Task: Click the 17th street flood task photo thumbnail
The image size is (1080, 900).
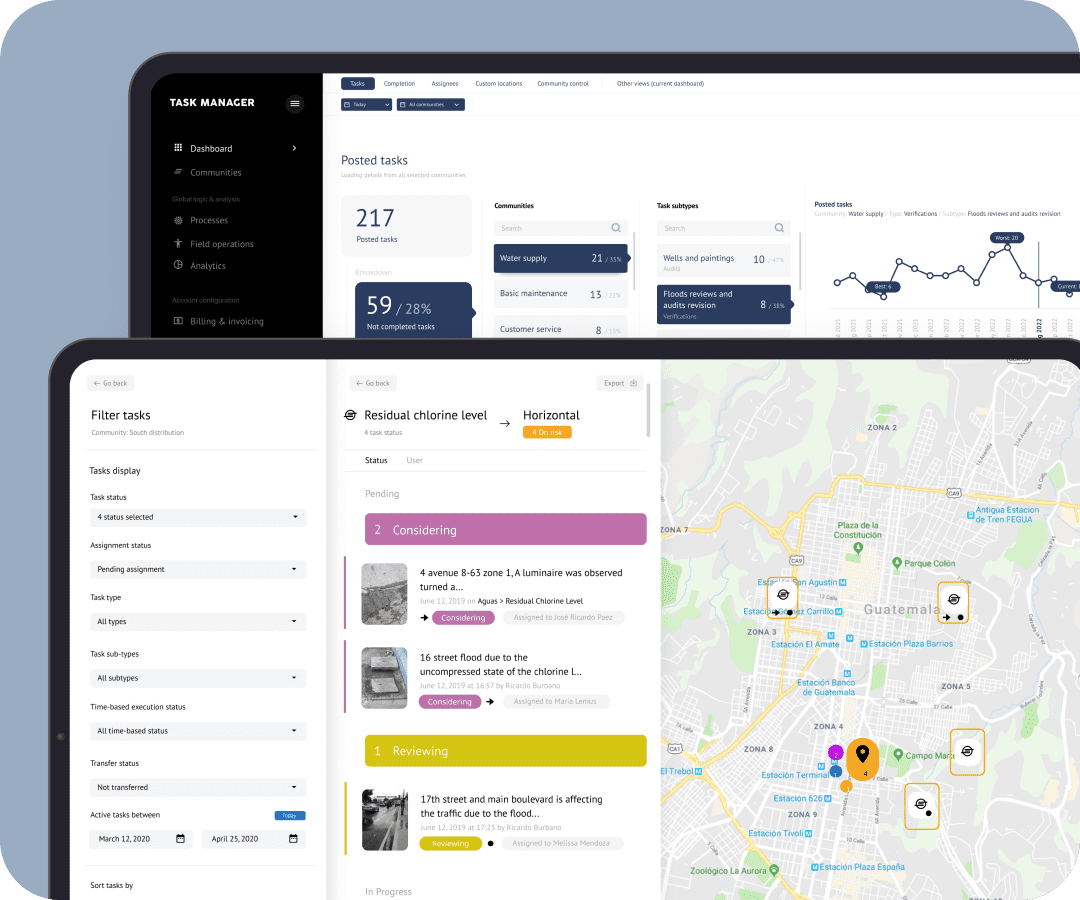Action: pos(384,819)
